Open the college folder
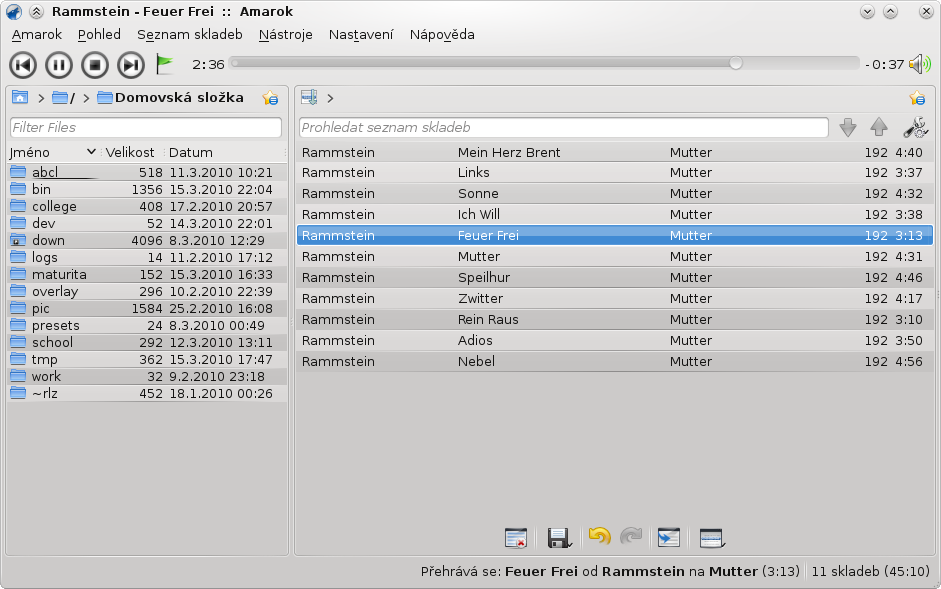Screen dimensions: 941x589 pyautogui.click(x=54, y=207)
